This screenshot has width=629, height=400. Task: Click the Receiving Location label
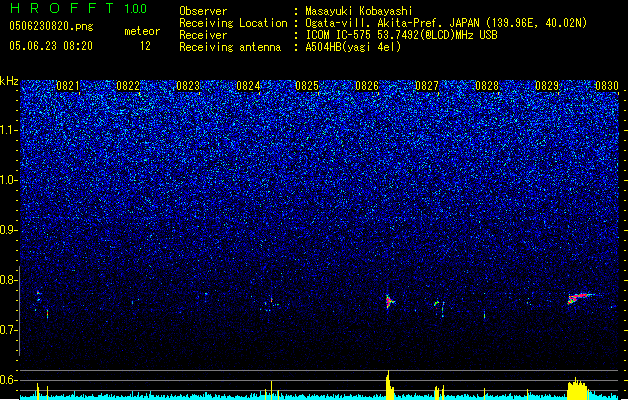pos(233,23)
